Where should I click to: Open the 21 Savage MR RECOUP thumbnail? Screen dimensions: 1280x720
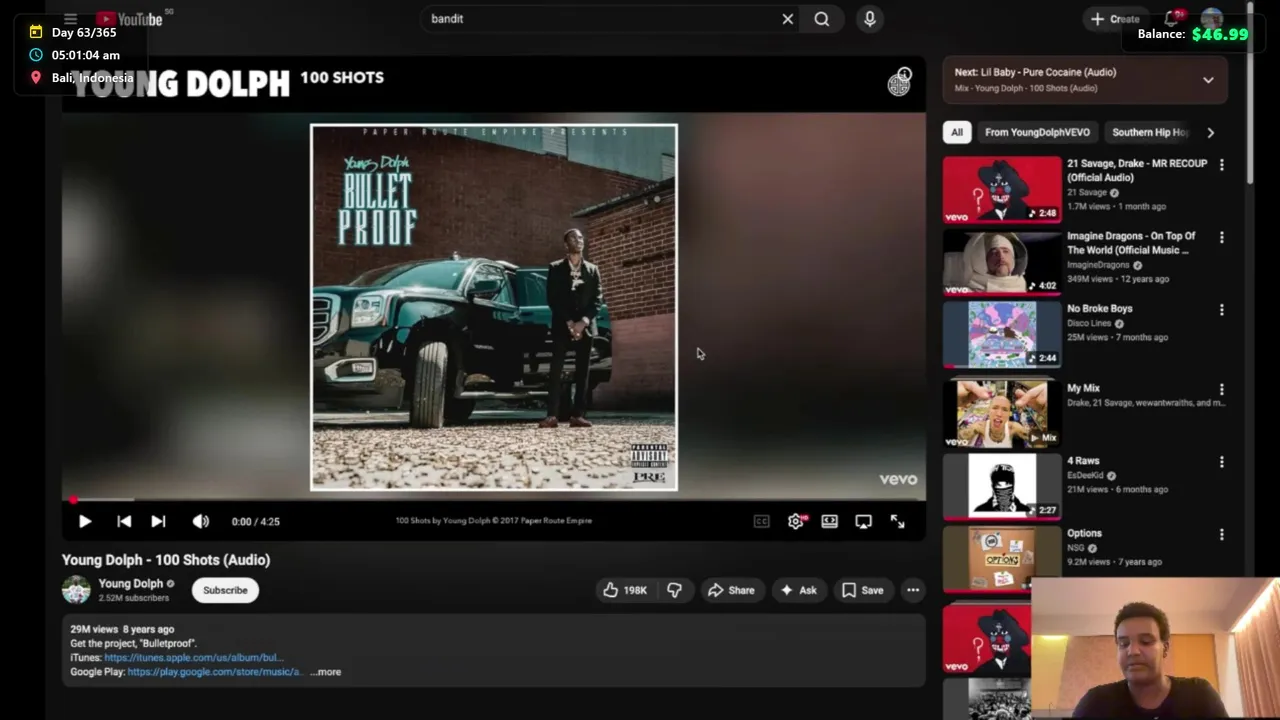pyautogui.click(x=1002, y=189)
